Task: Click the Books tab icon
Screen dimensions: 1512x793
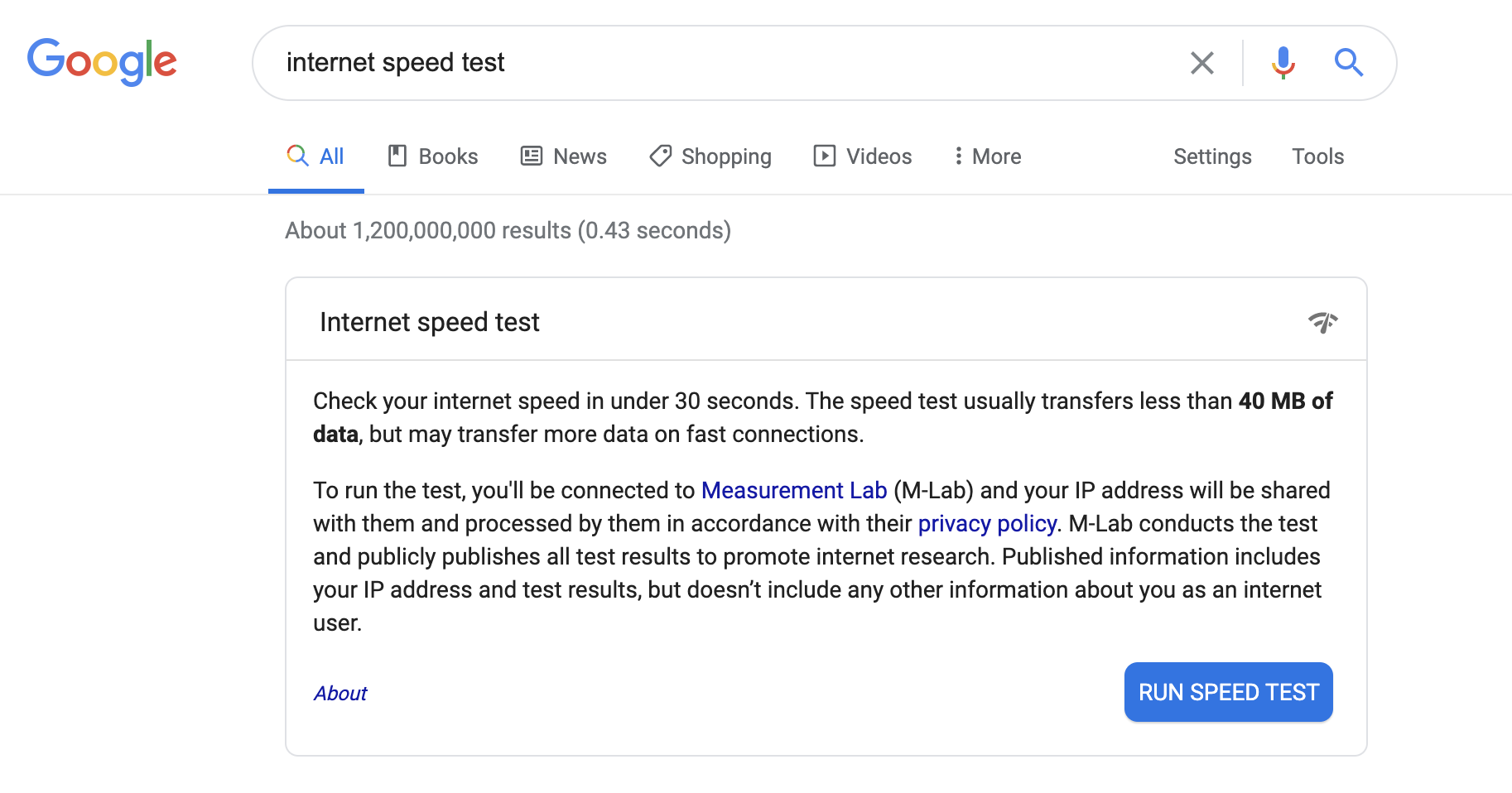Action: pyautogui.click(x=397, y=156)
